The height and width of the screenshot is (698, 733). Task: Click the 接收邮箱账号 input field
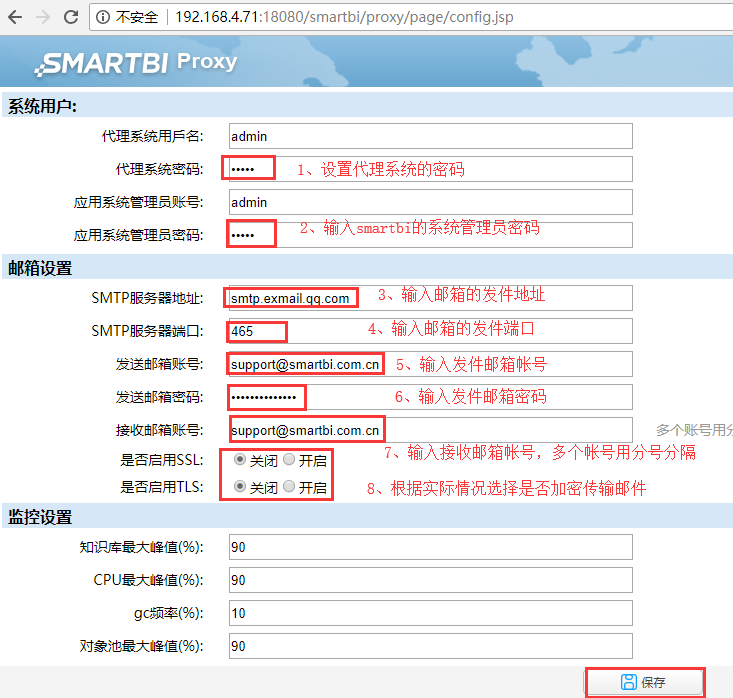click(431, 430)
